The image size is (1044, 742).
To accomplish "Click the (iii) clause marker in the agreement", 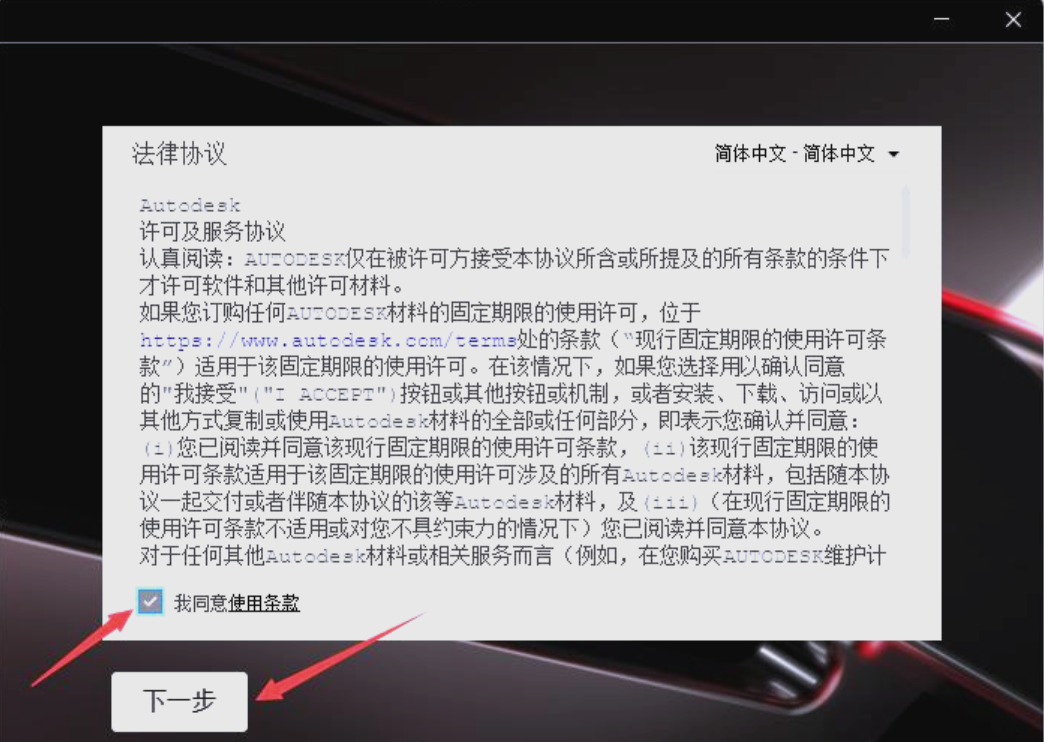I will (670, 502).
